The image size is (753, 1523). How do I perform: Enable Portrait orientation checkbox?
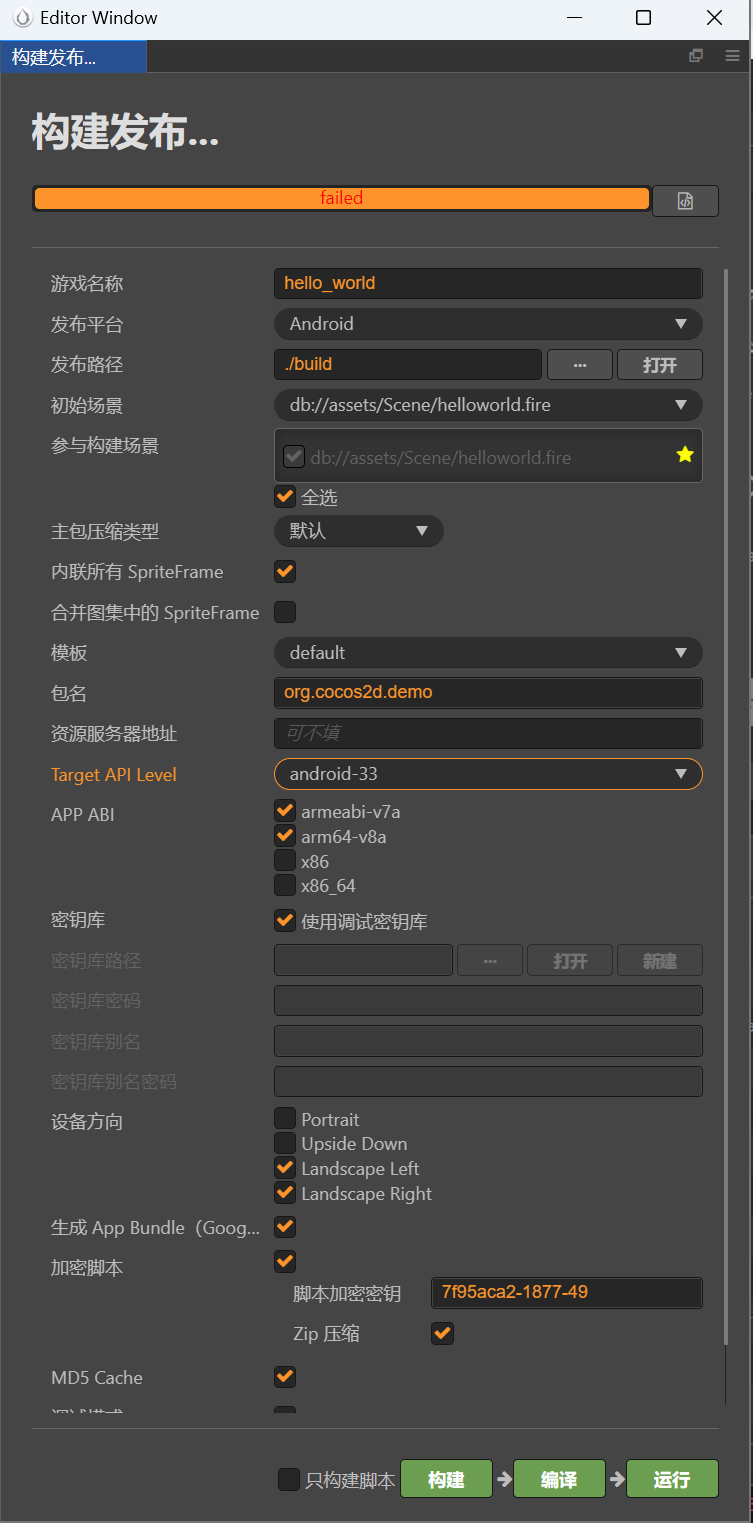tap(285, 1118)
